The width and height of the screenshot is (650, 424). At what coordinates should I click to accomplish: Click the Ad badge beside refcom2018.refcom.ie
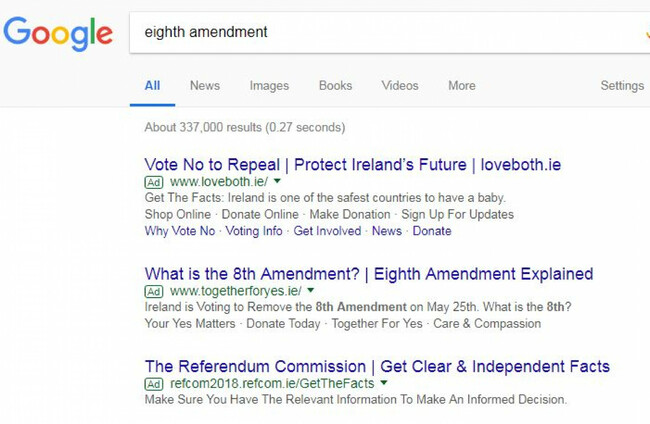153,384
